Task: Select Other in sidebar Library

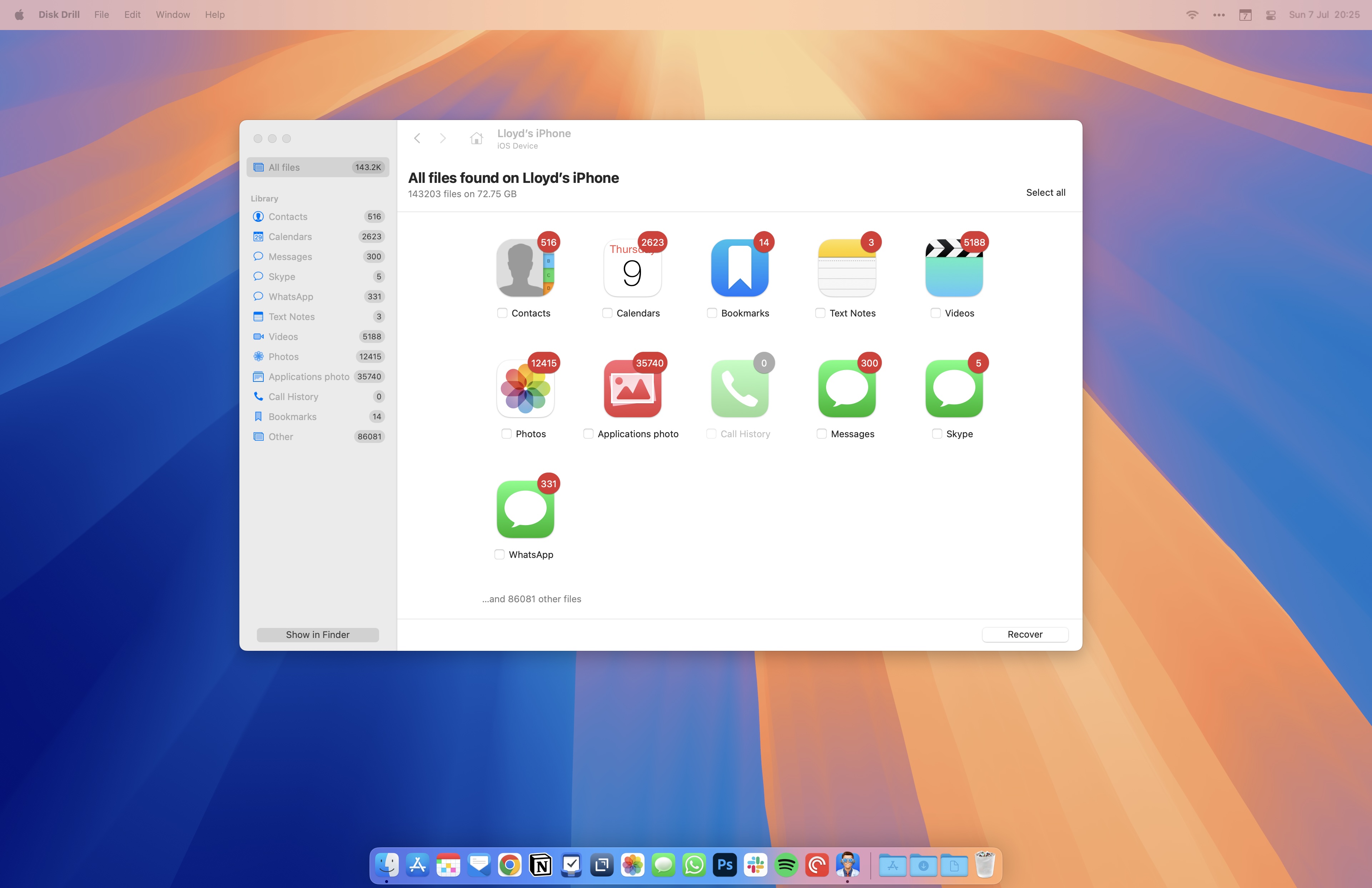Action: pyautogui.click(x=318, y=437)
